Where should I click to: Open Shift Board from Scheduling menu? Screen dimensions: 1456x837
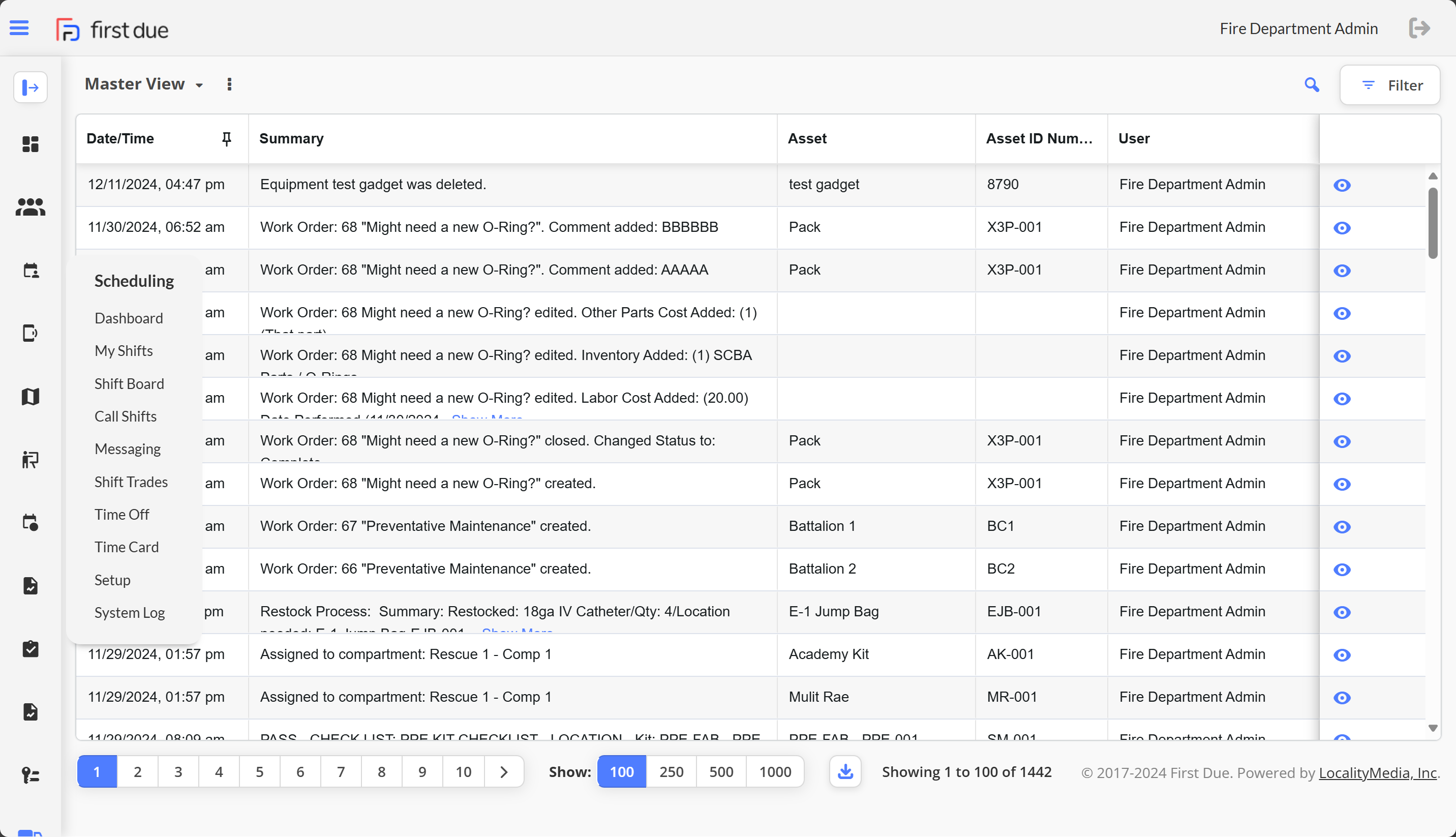click(129, 383)
